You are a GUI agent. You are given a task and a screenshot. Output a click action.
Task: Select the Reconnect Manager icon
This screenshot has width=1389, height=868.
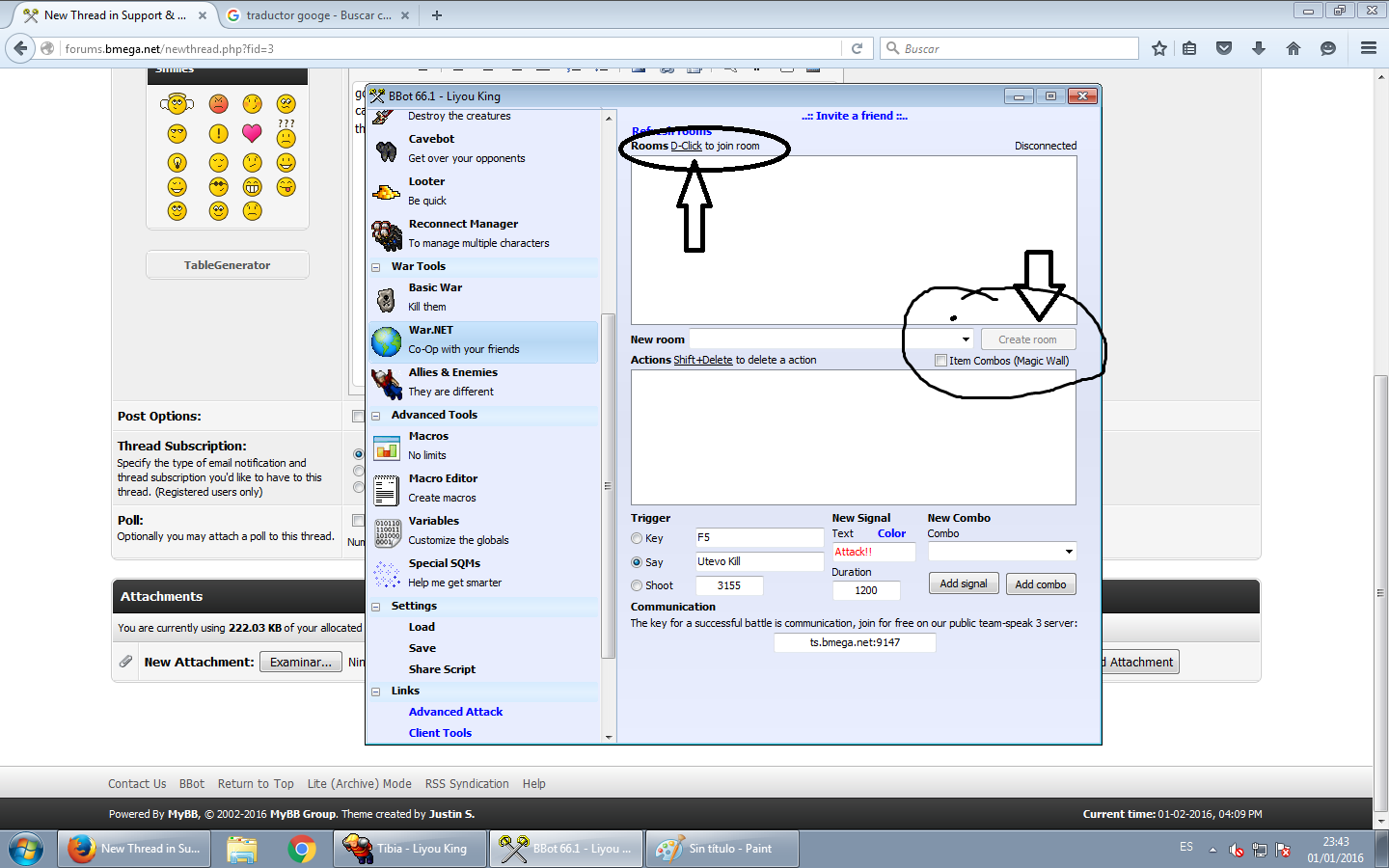386,234
